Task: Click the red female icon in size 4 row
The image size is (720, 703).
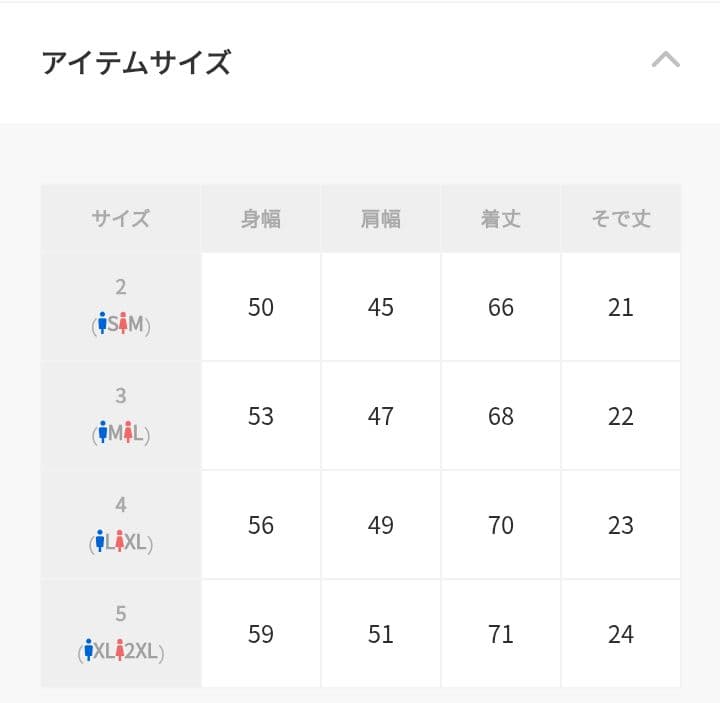Action: (x=119, y=541)
